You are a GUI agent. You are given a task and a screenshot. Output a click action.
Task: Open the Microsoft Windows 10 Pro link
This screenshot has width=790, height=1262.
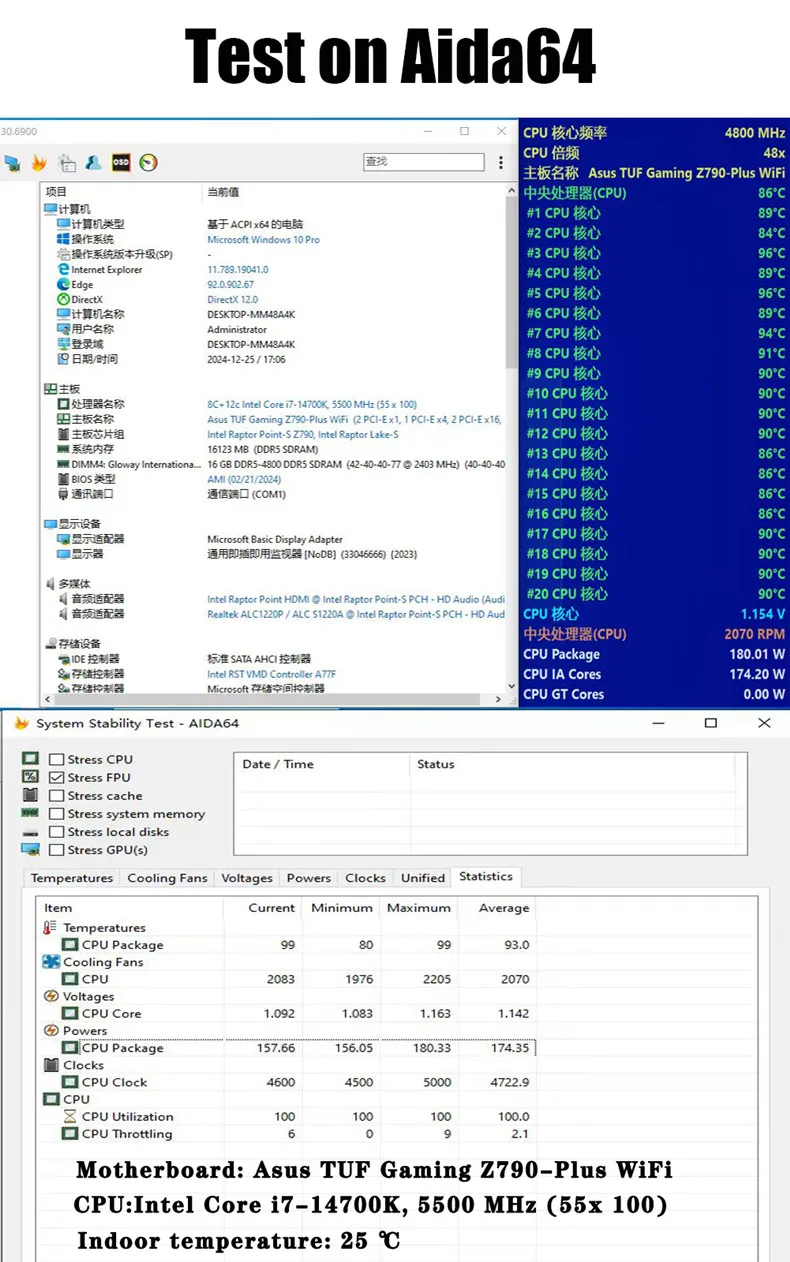point(264,240)
